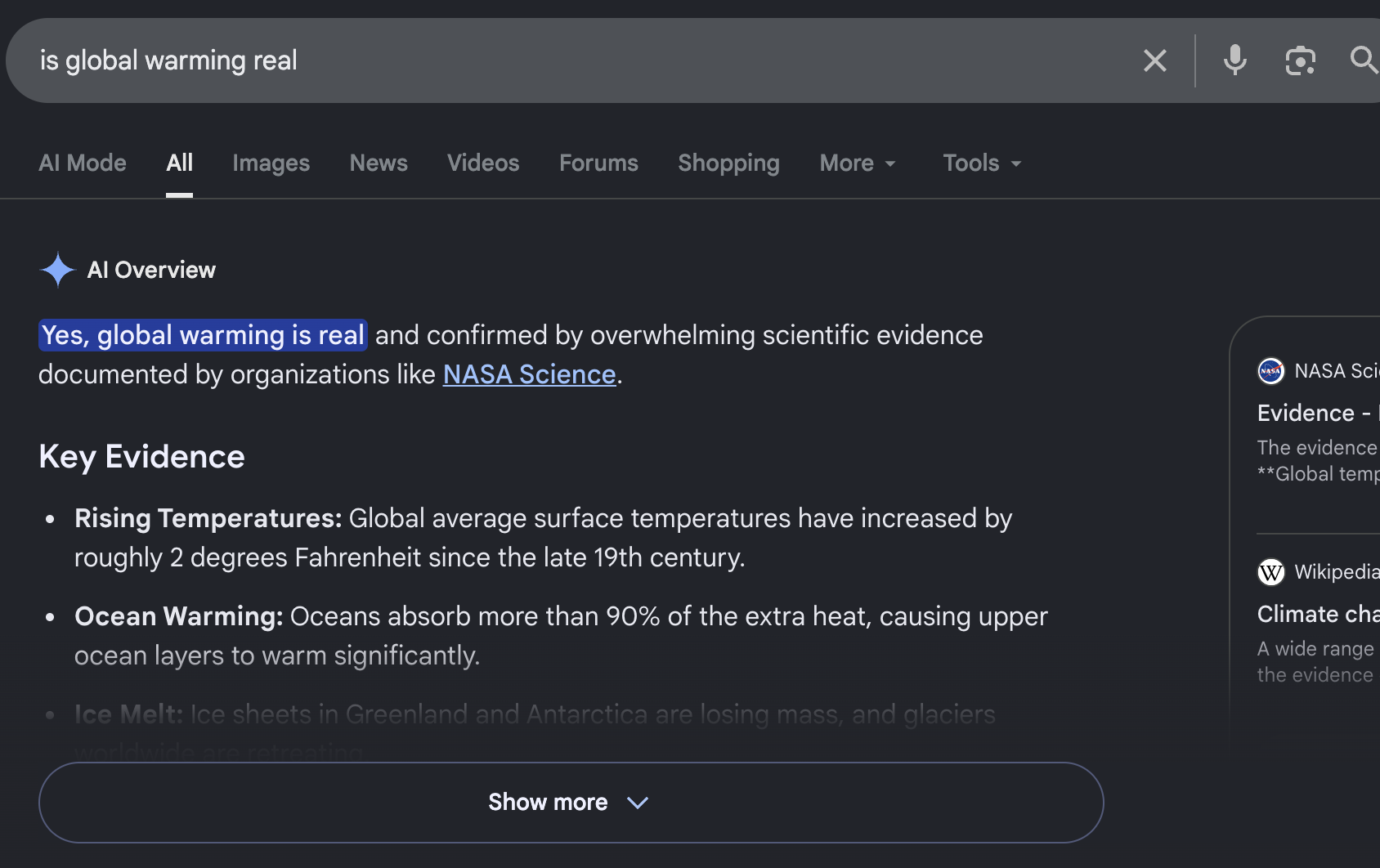This screenshot has width=1380, height=868.
Task: Click the AI Overview sparkle icon
Action: (58, 270)
